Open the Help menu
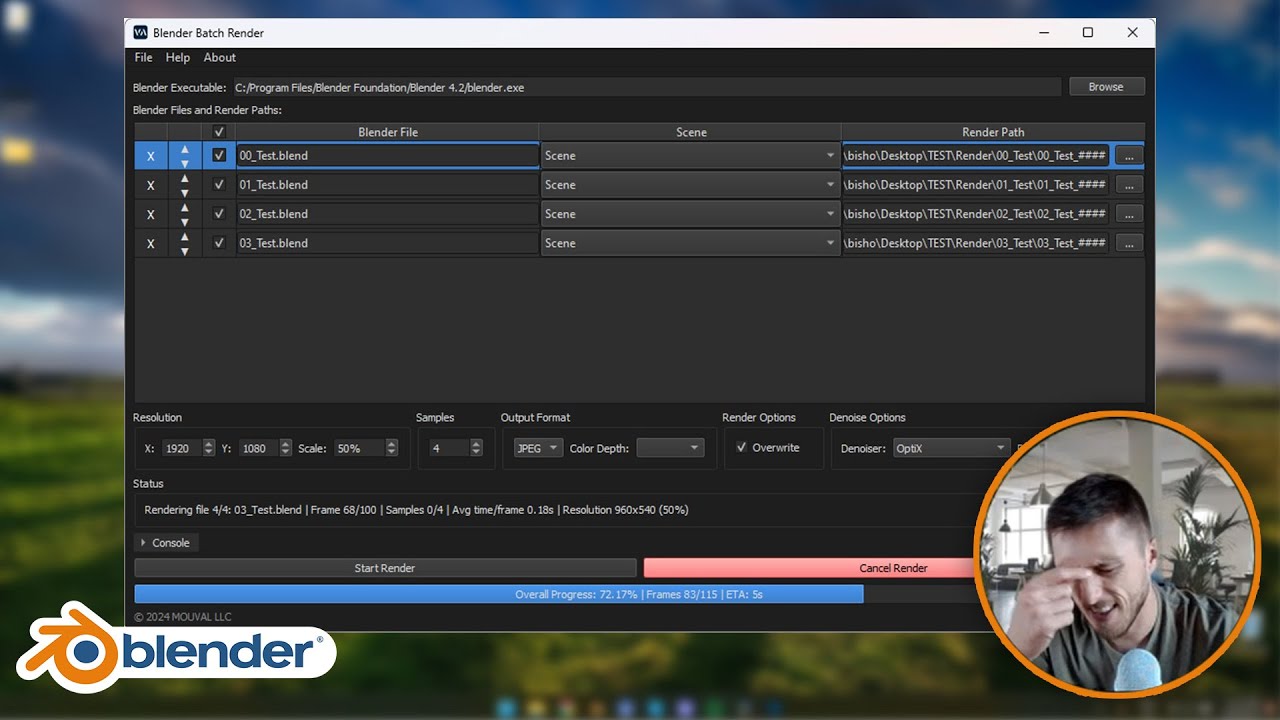The image size is (1280, 720). 178,58
